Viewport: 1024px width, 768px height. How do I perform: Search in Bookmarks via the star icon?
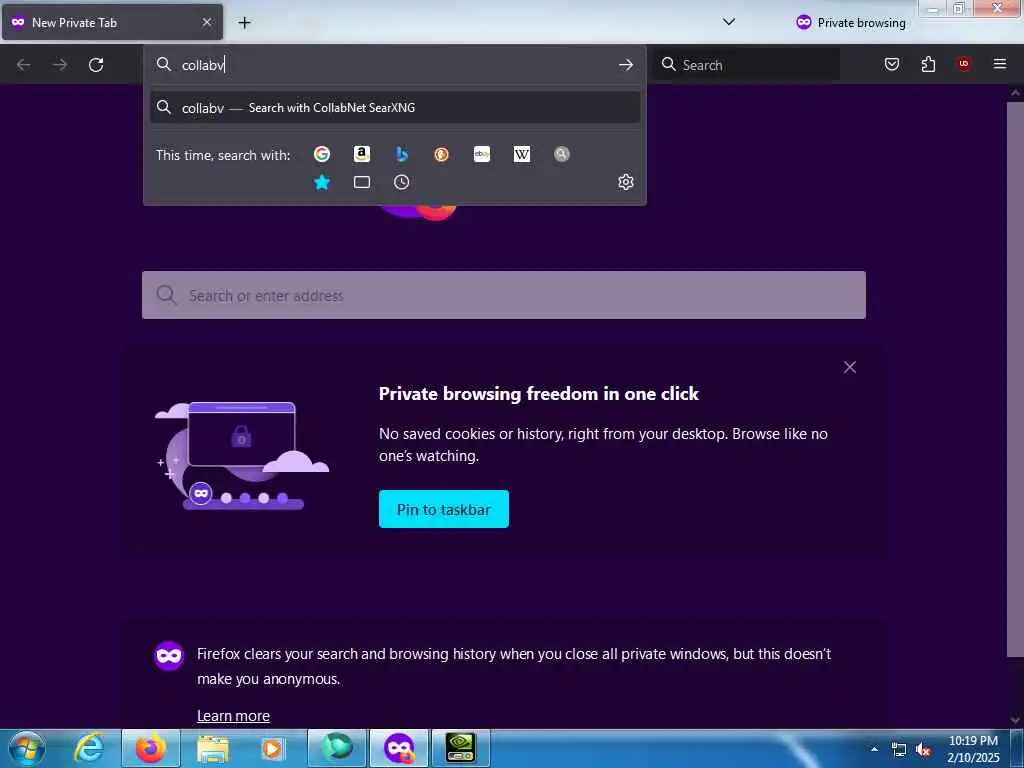pos(321,182)
